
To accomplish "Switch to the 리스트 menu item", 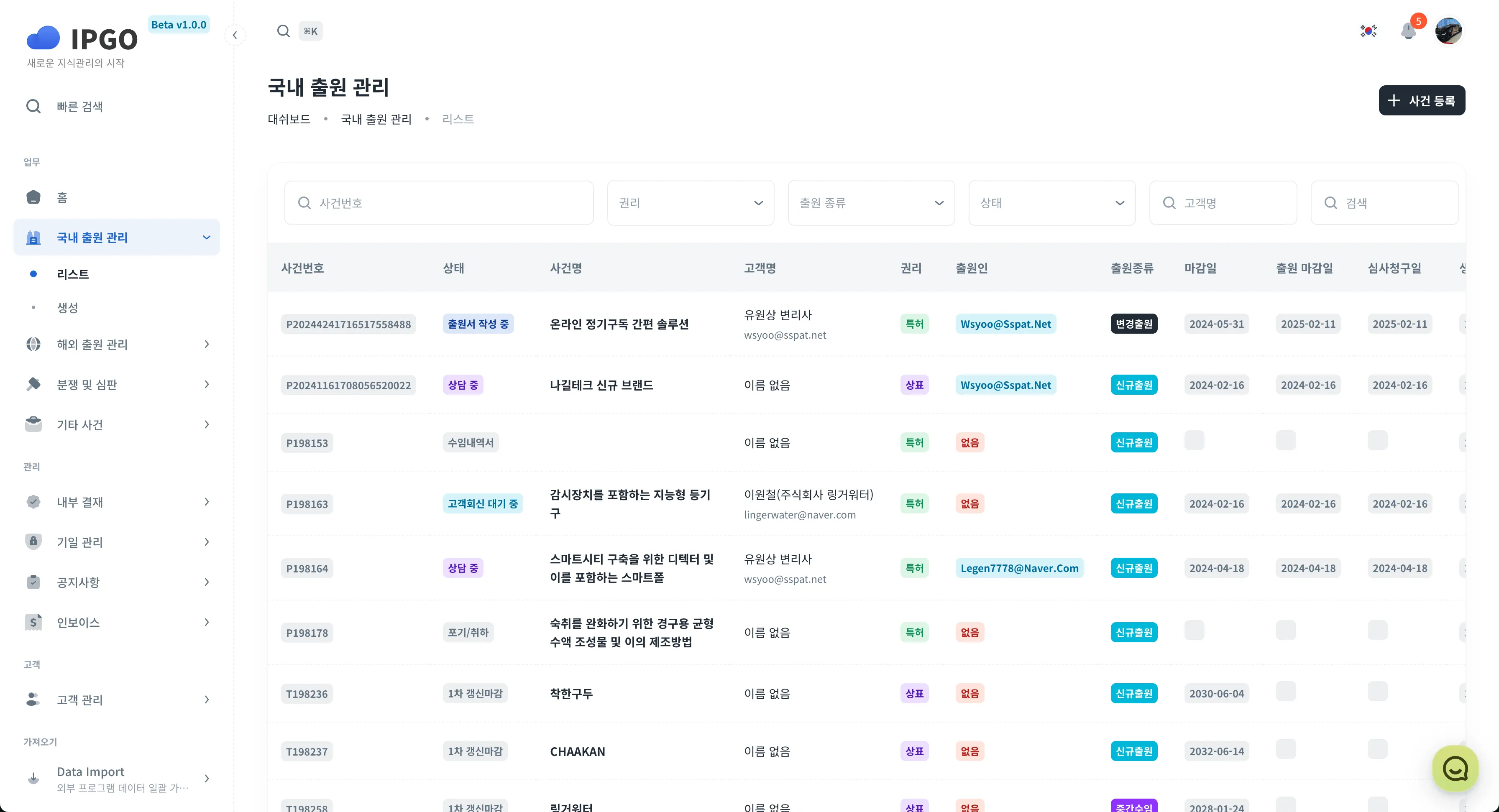I will 72,274.
